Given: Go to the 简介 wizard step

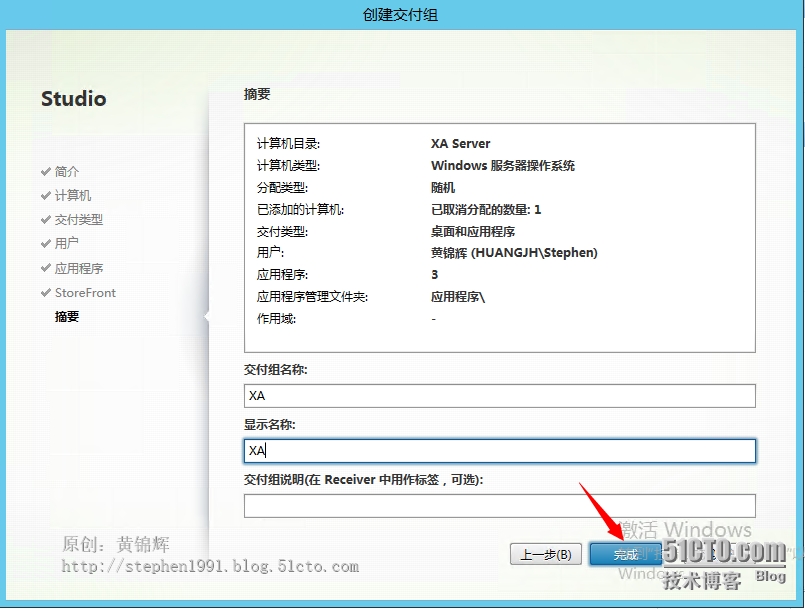Looking at the screenshot, I should (x=67, y=172).
